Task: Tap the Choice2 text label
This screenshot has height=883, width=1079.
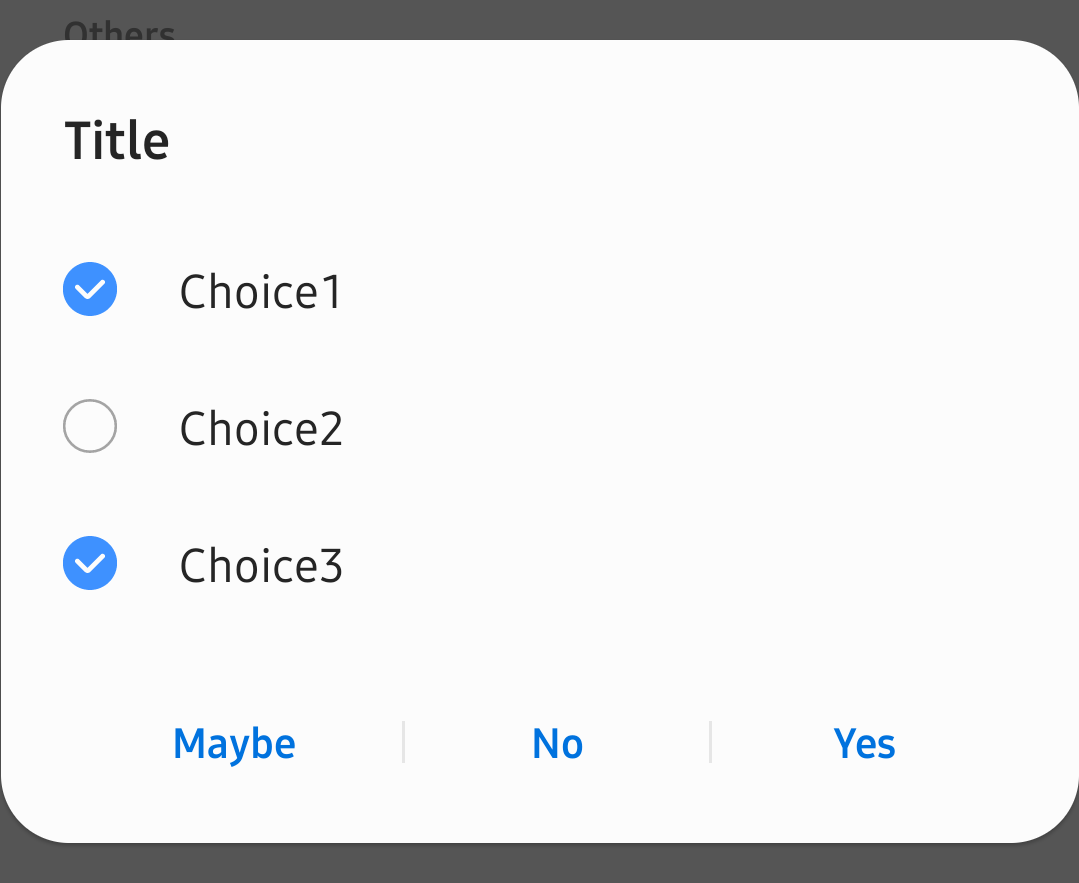Action: point(261,429)
